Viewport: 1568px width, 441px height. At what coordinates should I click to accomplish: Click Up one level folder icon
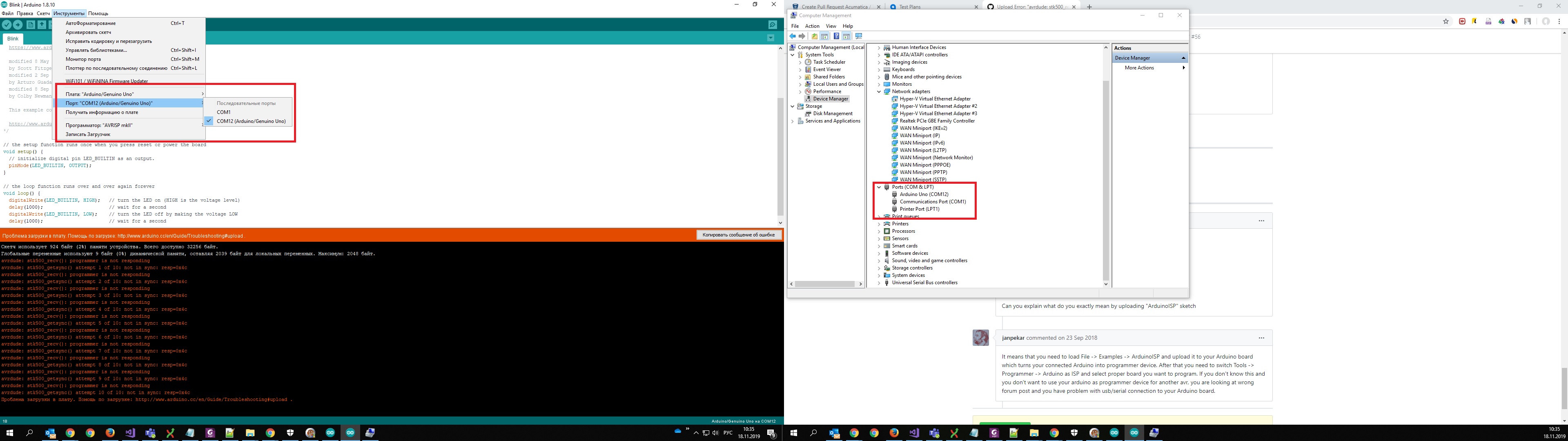pyautogui.click(x=815, y=36)
